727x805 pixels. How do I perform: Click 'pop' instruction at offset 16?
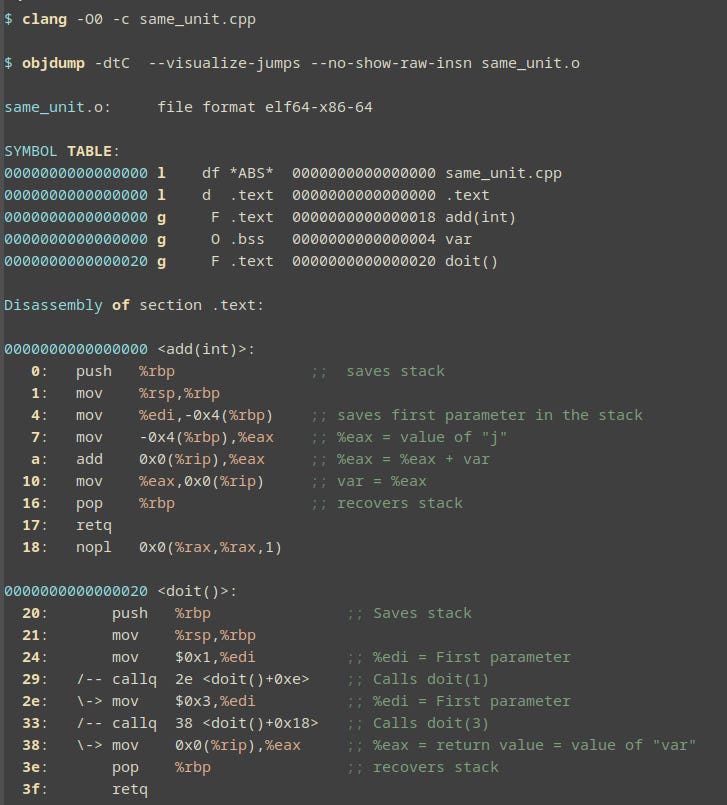tap(89, 504)
